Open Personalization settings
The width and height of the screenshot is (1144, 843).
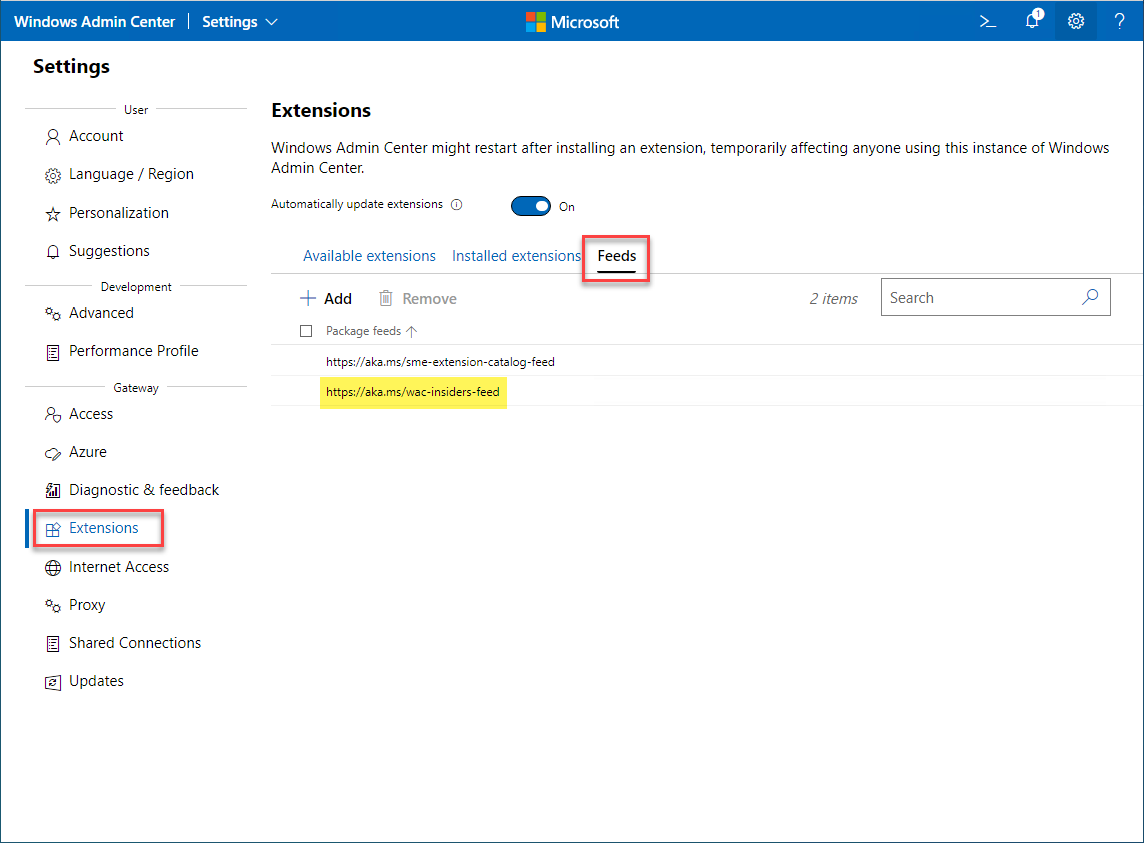[118, 212]
